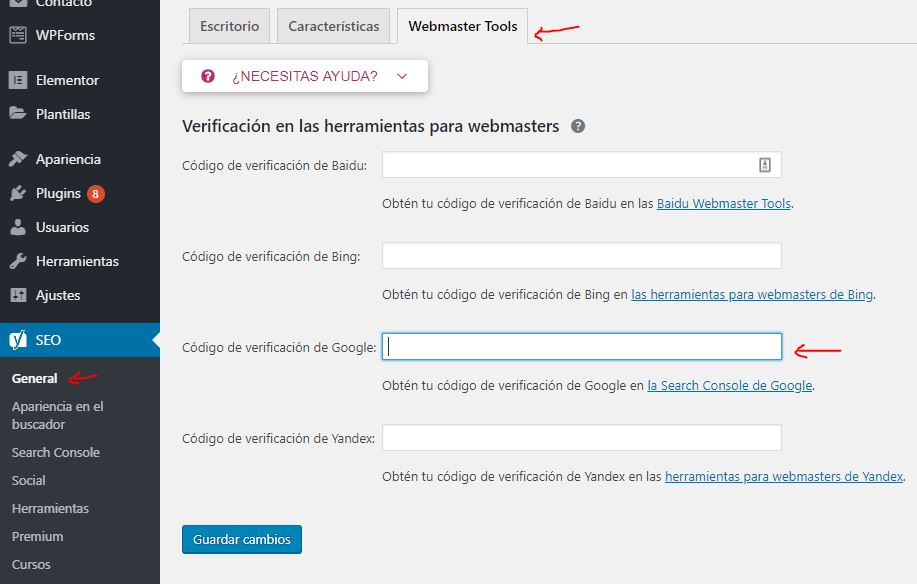917x584 pixels.
Task: Open Herramientas under the SEO submenu
Action: 50,508
